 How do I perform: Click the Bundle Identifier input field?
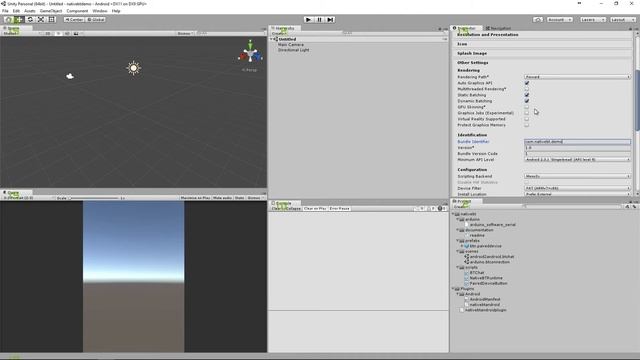(x=578, y=142)
